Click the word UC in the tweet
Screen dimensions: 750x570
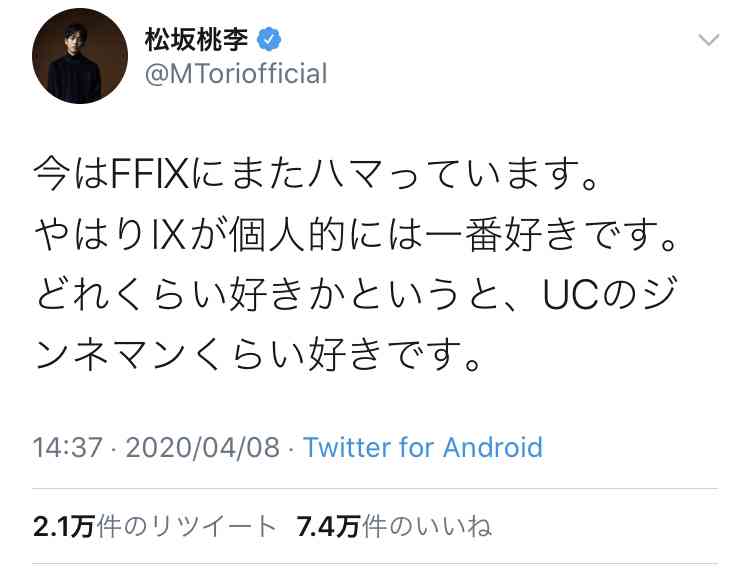571,295
